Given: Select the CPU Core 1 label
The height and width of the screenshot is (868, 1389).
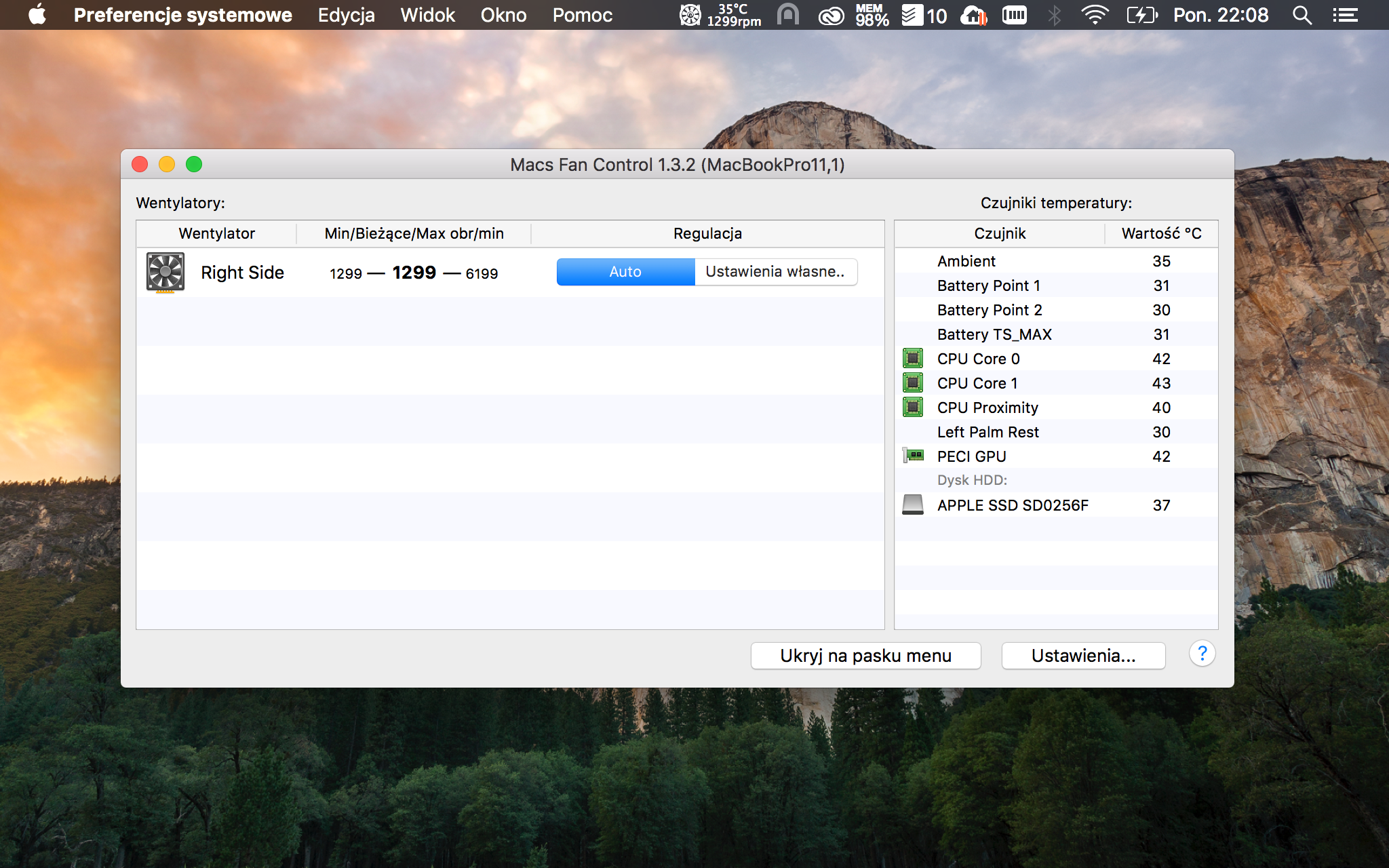Looking at the screenshot, I should 977,383.
